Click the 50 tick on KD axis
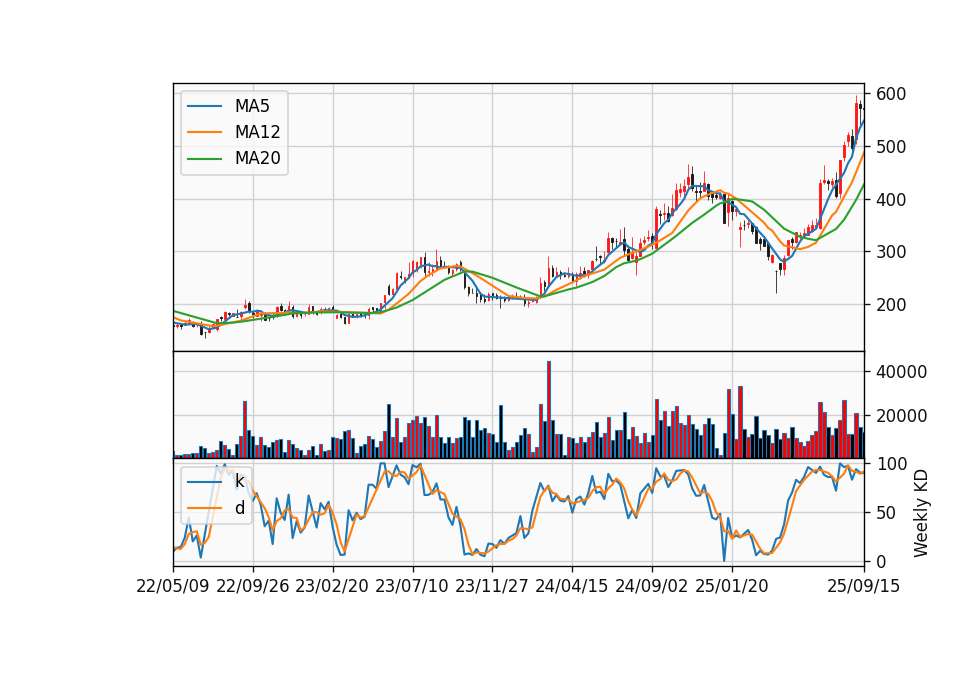This screenshot has width=960, height=690. click(x=886, y=513)
